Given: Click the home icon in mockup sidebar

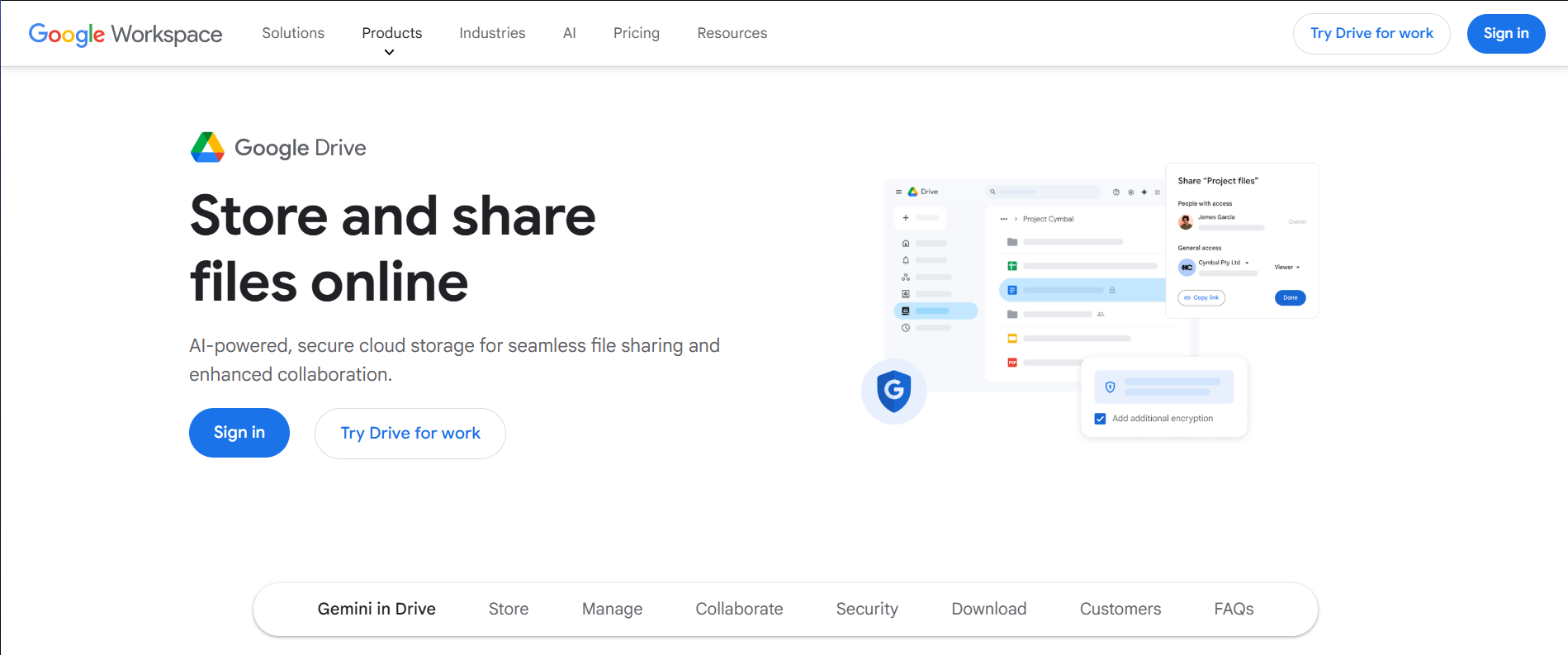Looking at the screenshot, I should click(x=906, y=243).
